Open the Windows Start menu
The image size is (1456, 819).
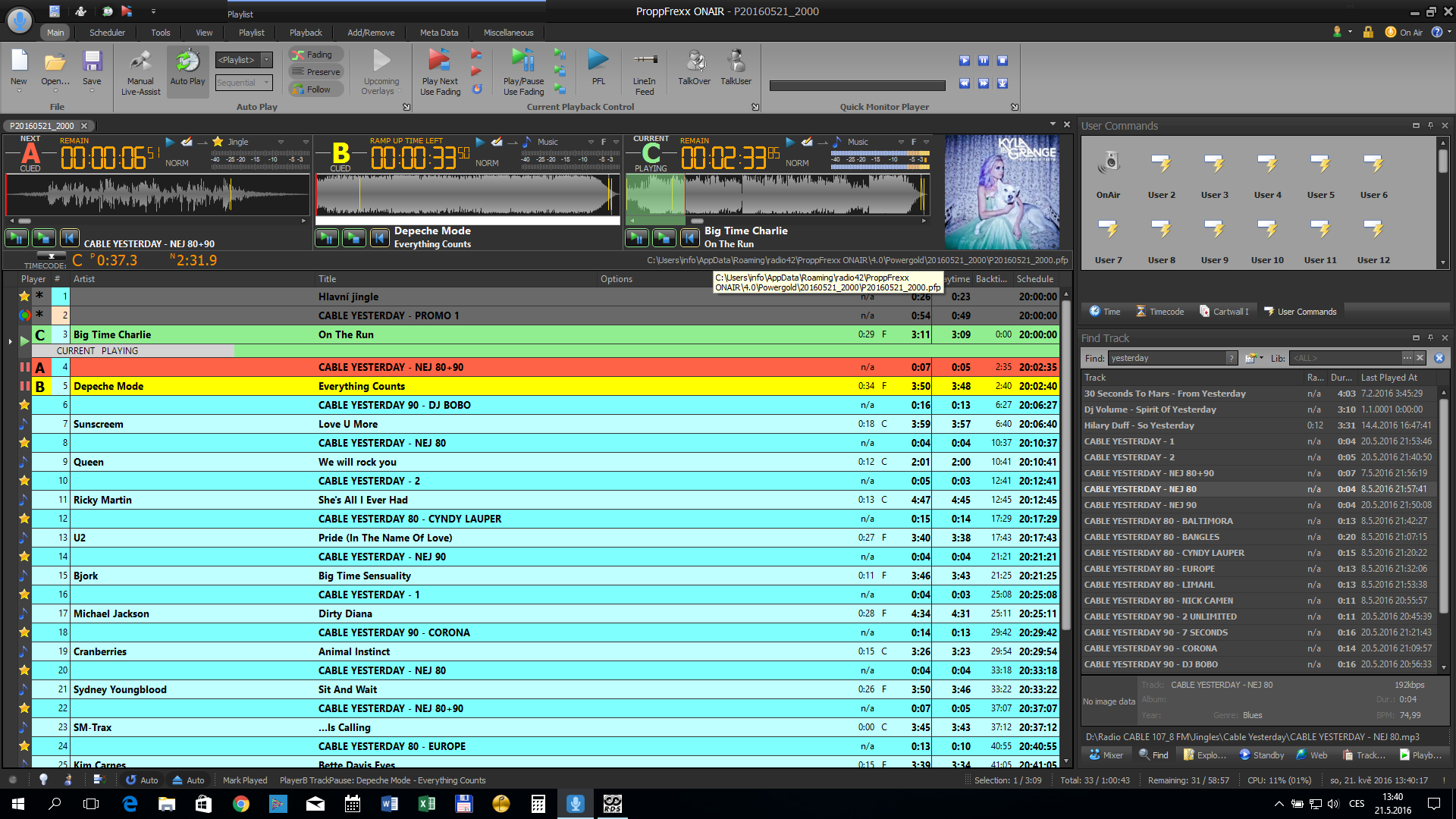pos(18,804)
